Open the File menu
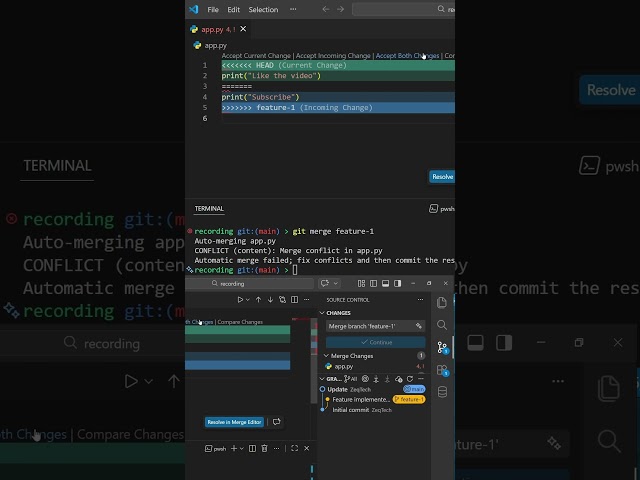640x480 pixels. pos(213,10)
